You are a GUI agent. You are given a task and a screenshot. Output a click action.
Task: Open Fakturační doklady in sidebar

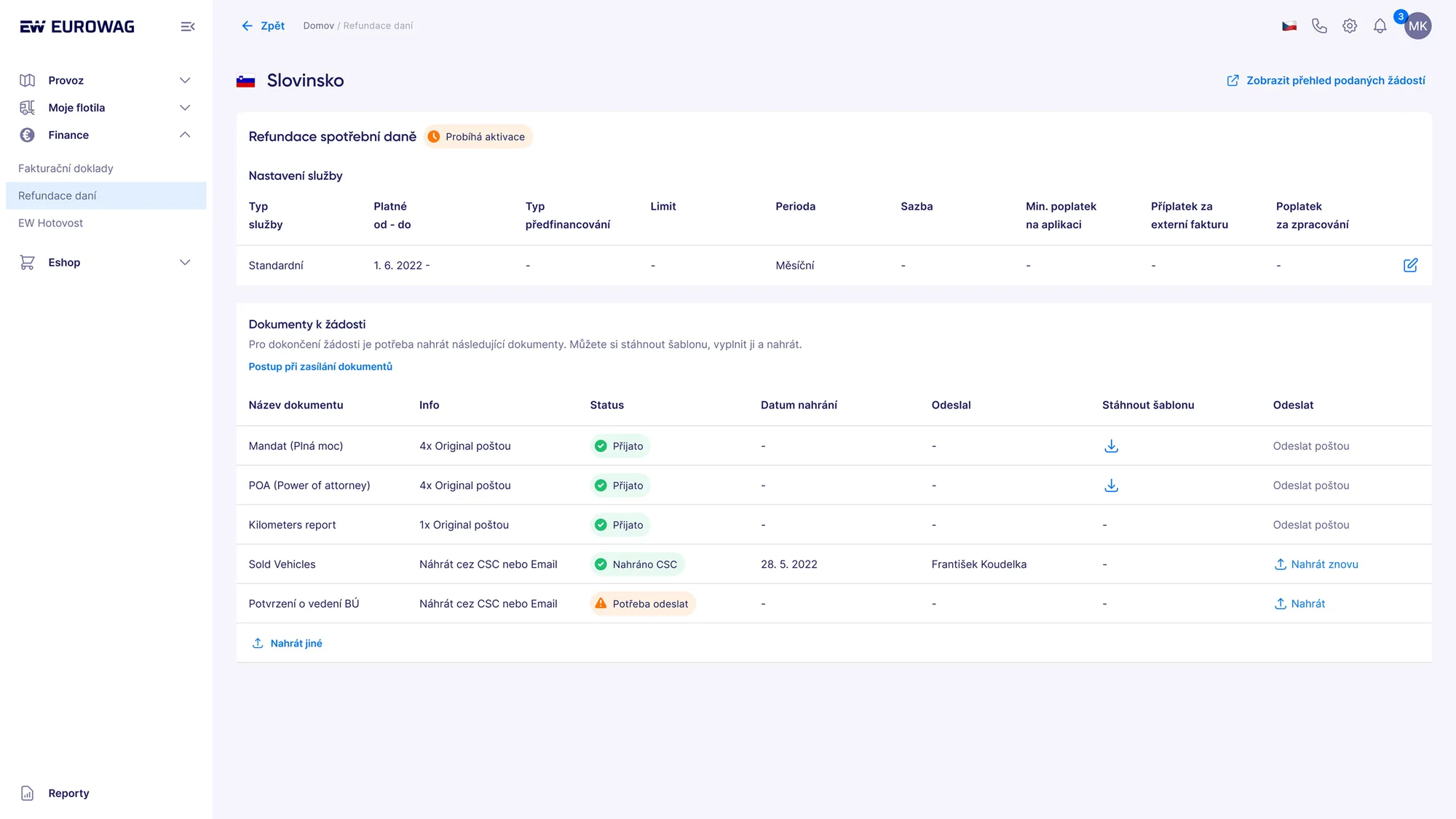(66, 168)
